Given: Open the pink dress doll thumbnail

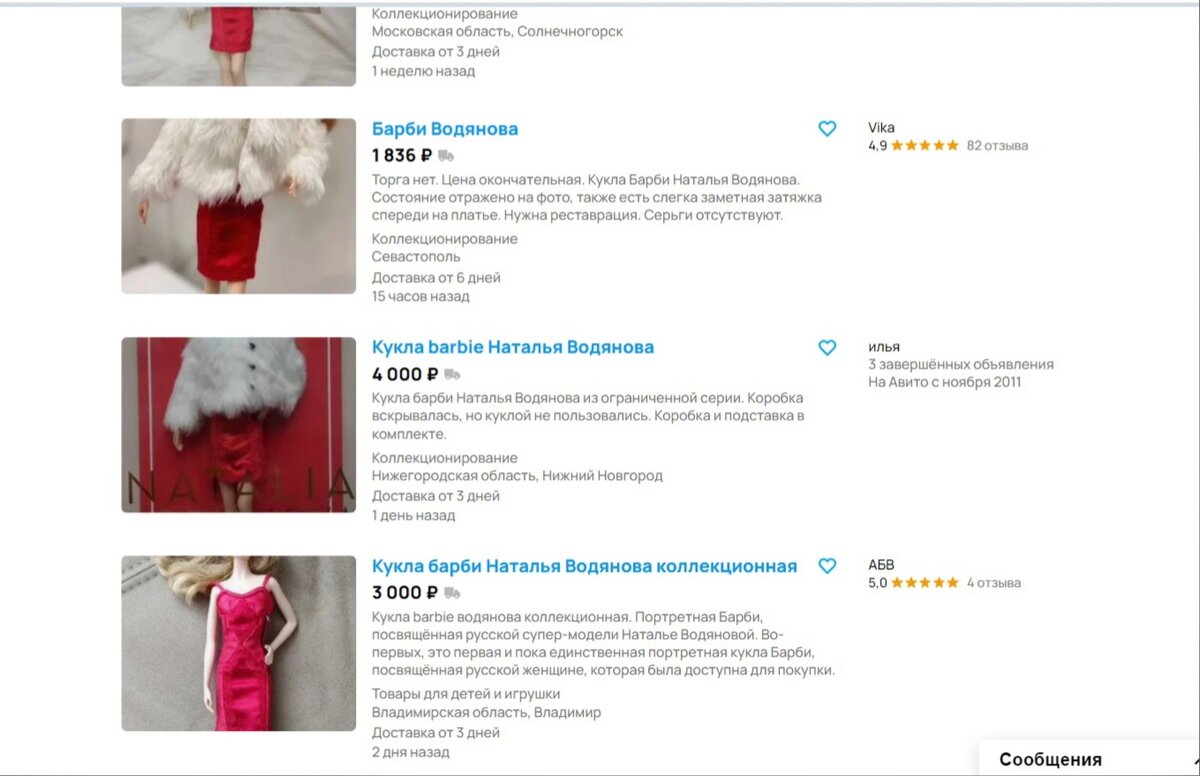Looking at the screenshot, I should point(239,643).
